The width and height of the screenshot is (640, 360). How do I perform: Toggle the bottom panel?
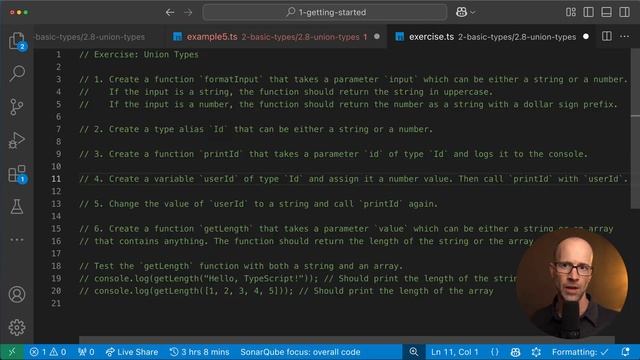[607, 12]
